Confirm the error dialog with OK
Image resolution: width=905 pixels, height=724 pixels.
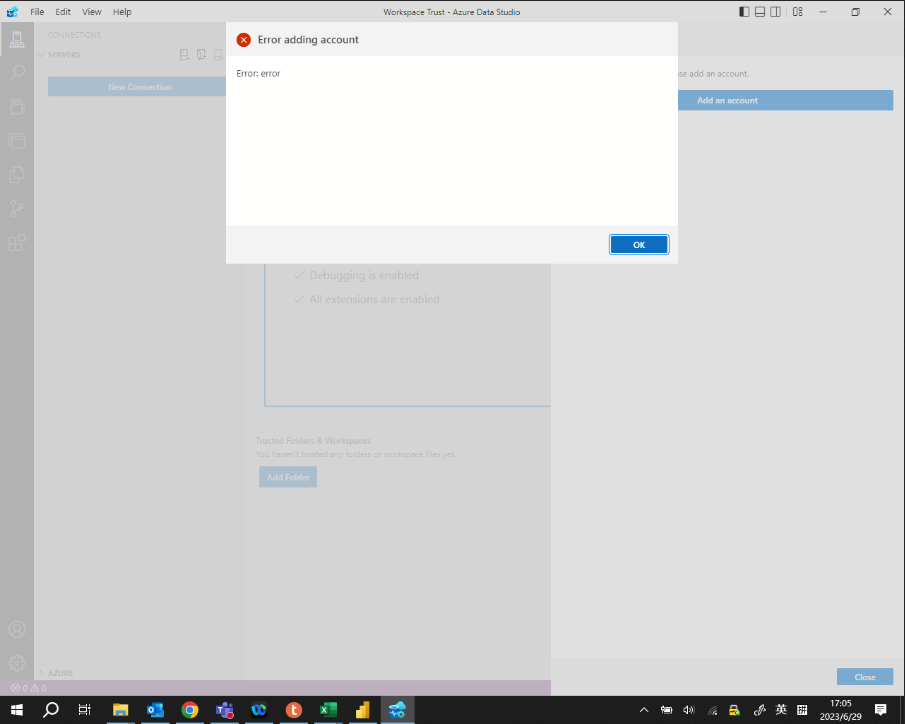pyautogui.click(x=639, y=245)
